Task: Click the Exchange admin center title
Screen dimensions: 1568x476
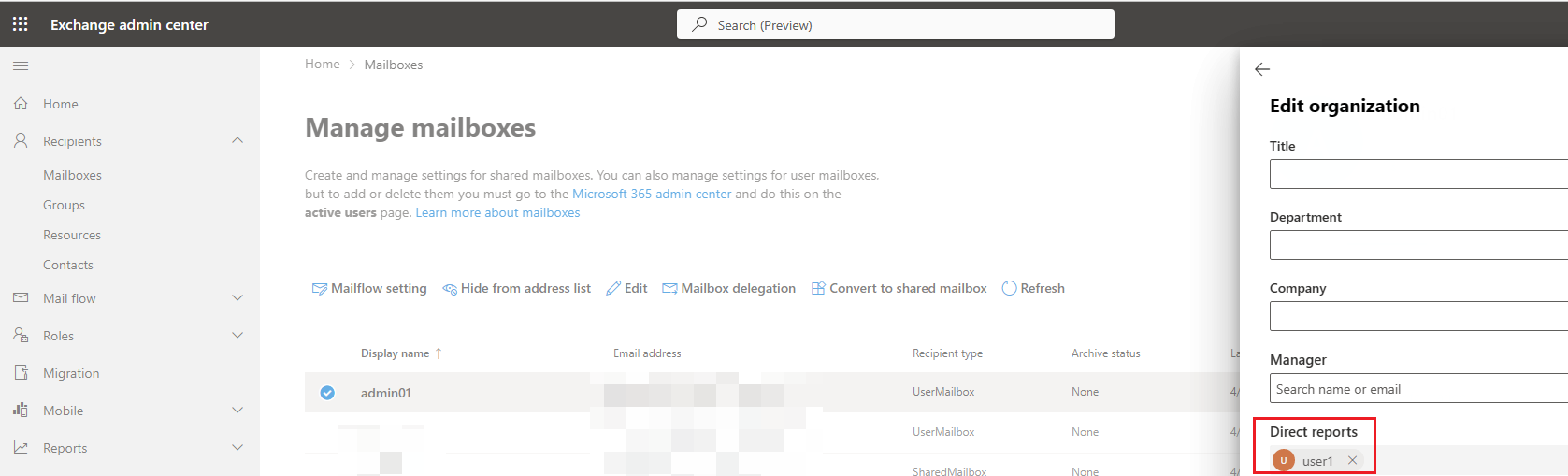Action: 129,24
